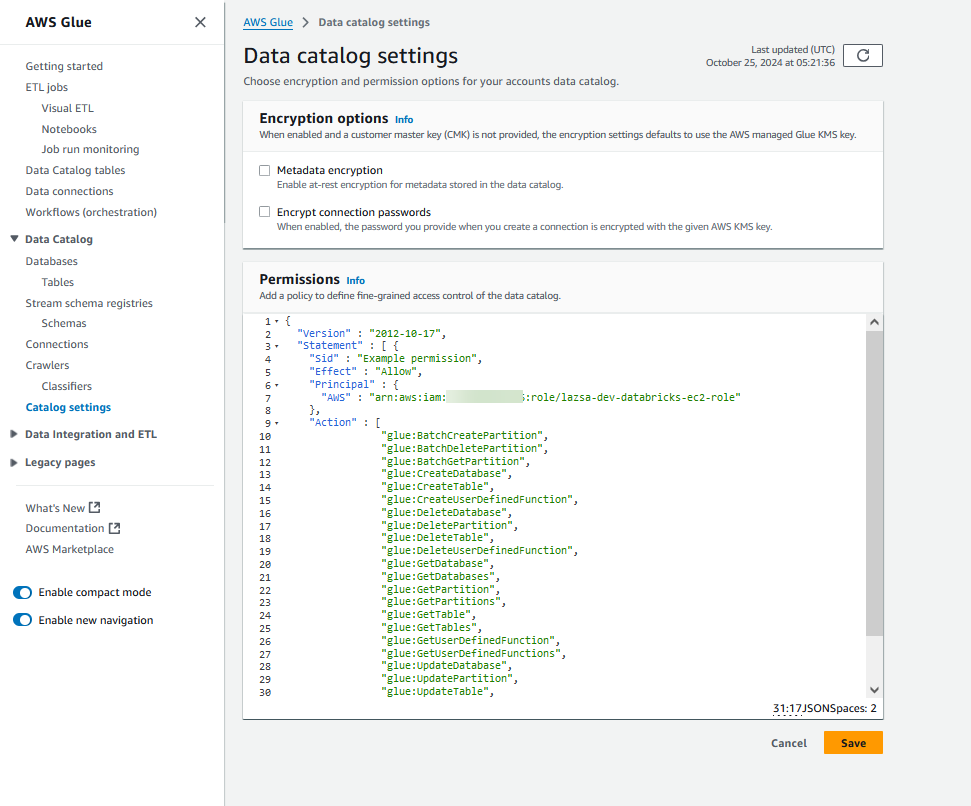Expand Data Integration and ETL section
Image resolution: width=971 pixels, height=806 pixels.
coord(14,434)
